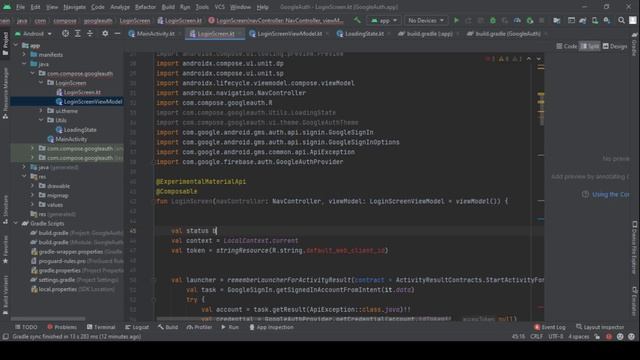Viewport: 640px width, 360px height.
Task: Collapse the app module node
Action: 16,45
